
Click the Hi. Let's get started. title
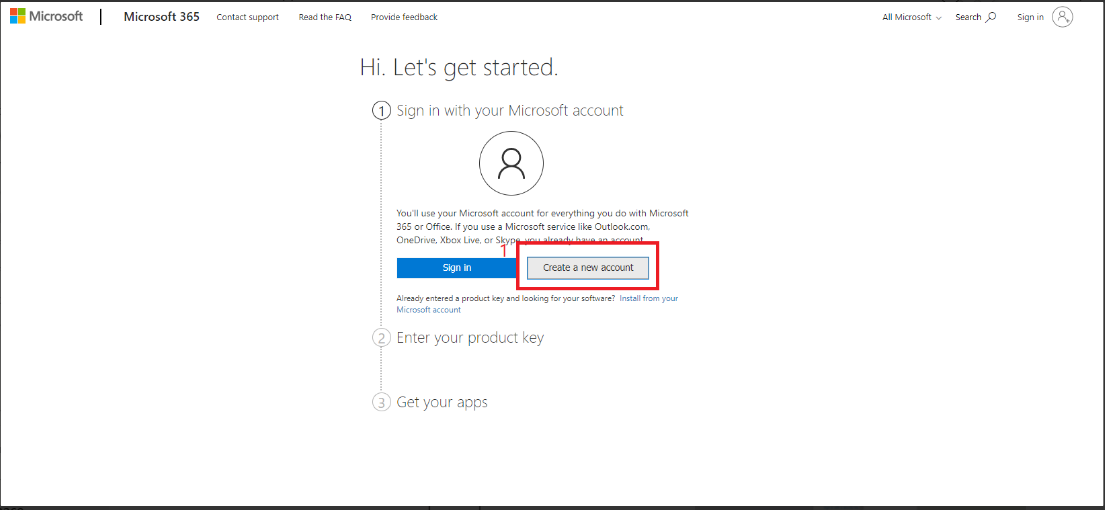(458, 68)
